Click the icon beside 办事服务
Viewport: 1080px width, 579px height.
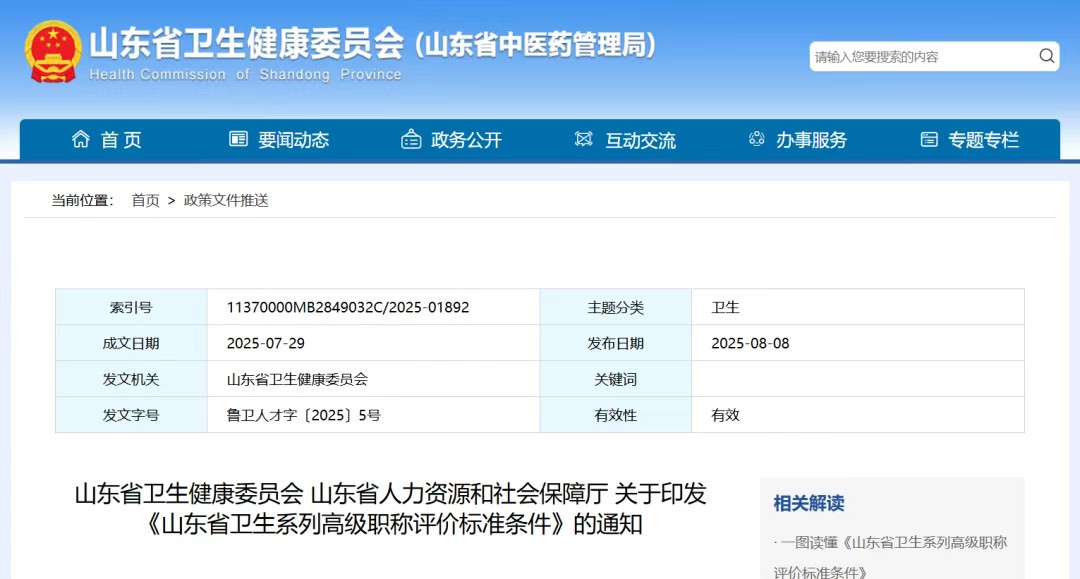pyautogui.click(x=756, y=139)
